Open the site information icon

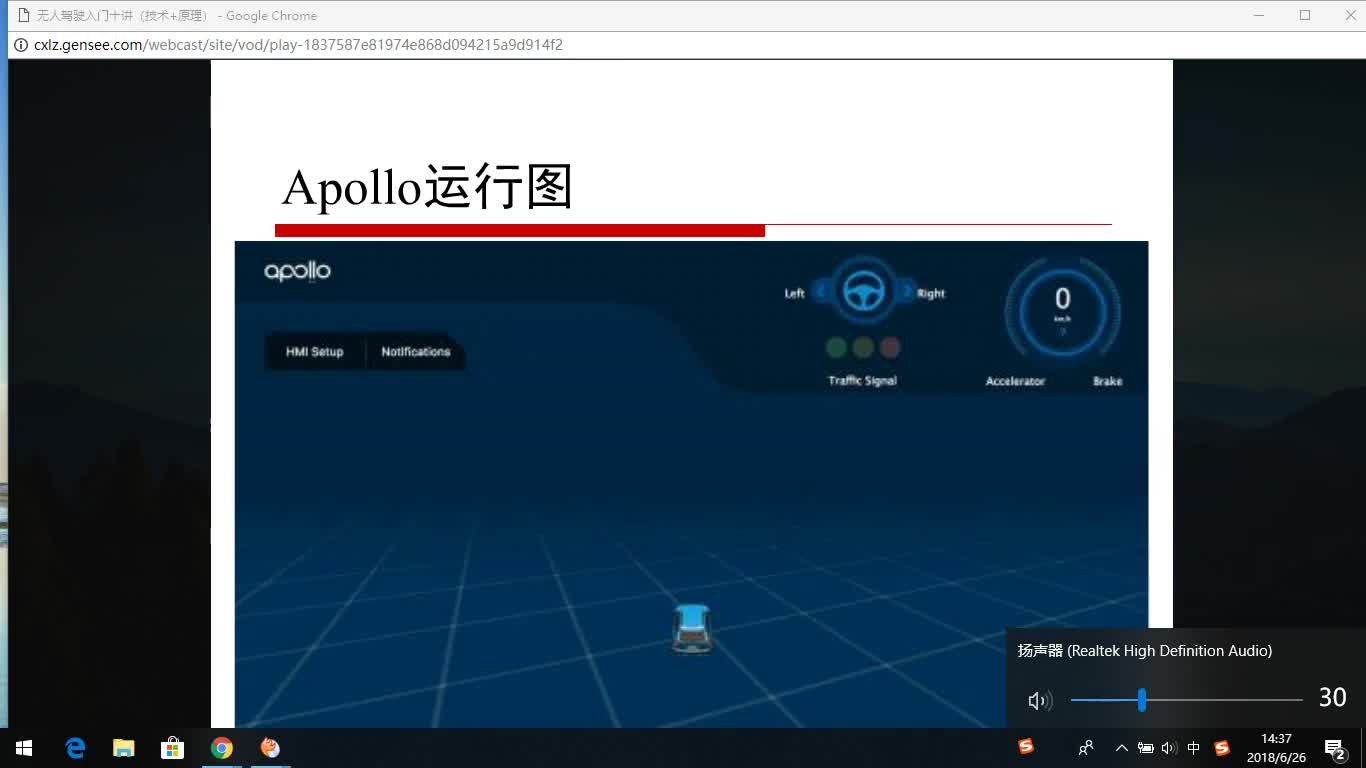tap(21, 45)
